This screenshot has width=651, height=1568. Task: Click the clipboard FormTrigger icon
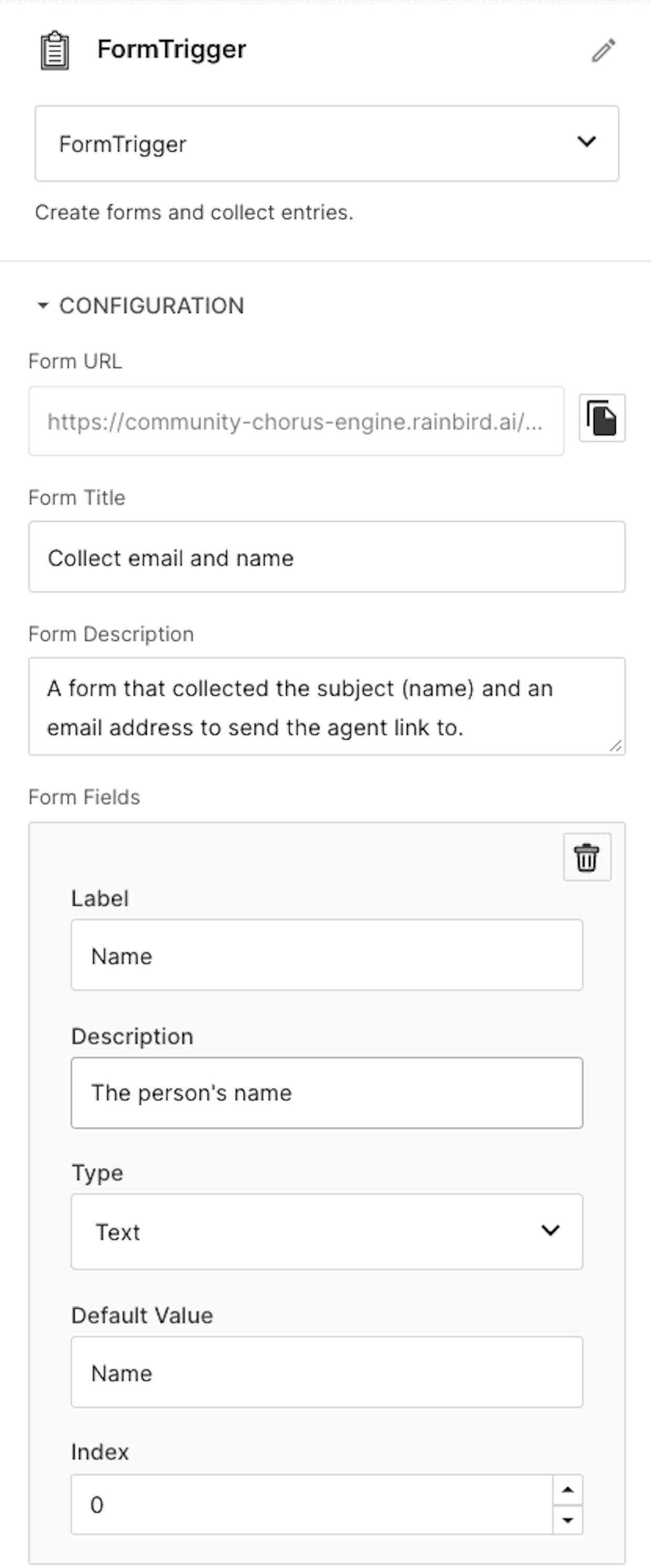(x=55, y=50)
